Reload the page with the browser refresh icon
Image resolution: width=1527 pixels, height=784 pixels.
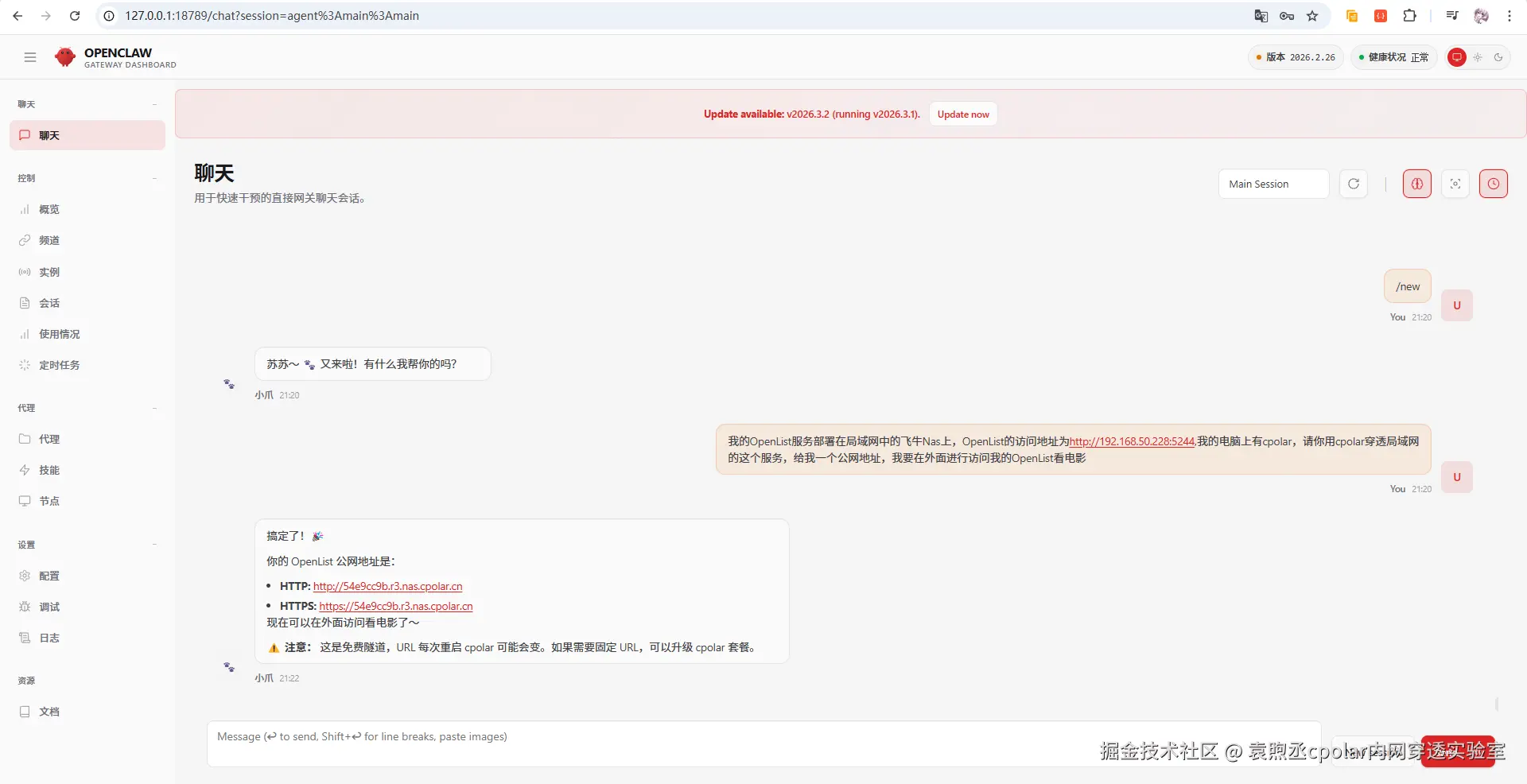(x=75, y=16)
